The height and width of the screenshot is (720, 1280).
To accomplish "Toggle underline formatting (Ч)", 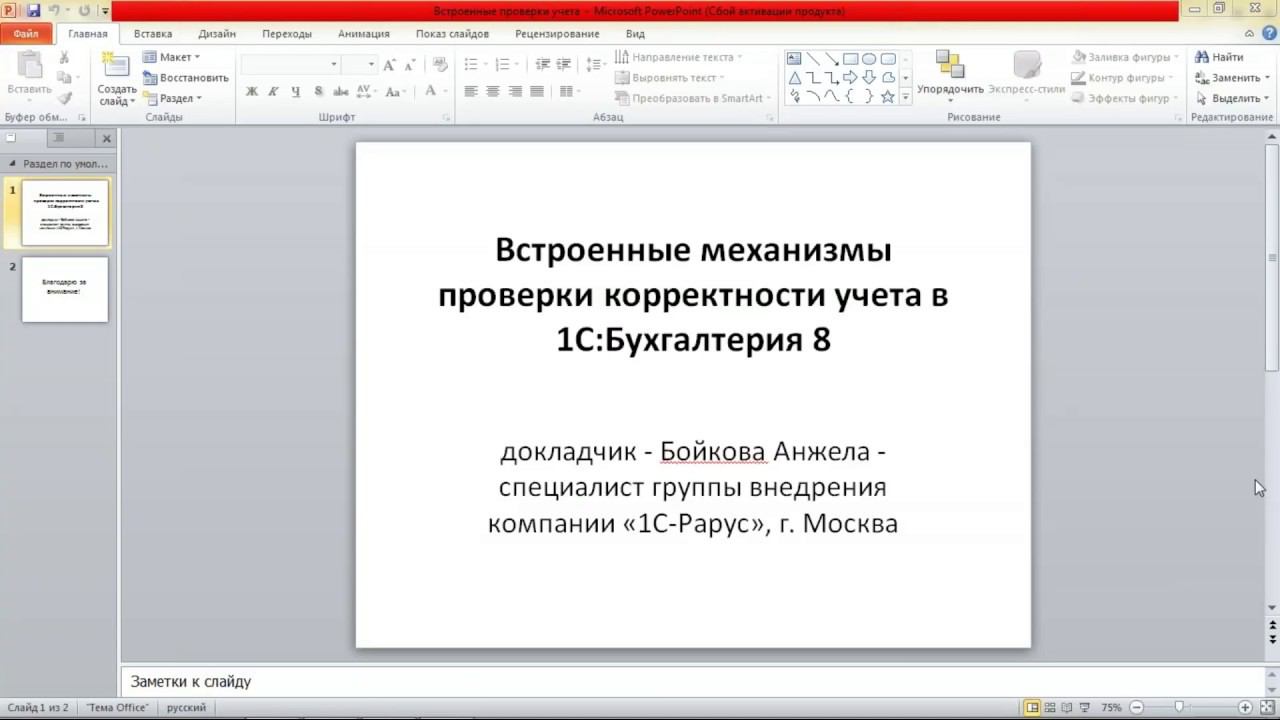I will pos(296,91).
